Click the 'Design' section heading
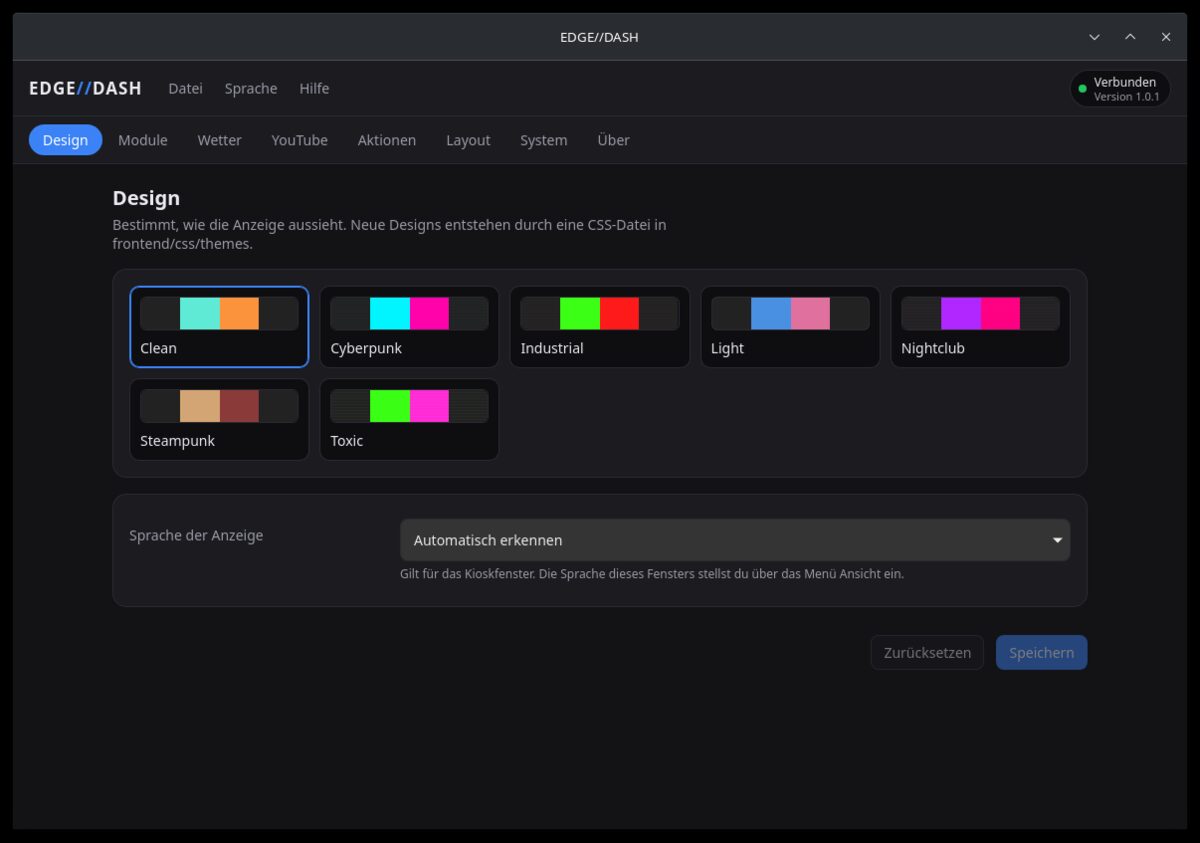 (146, 198)
